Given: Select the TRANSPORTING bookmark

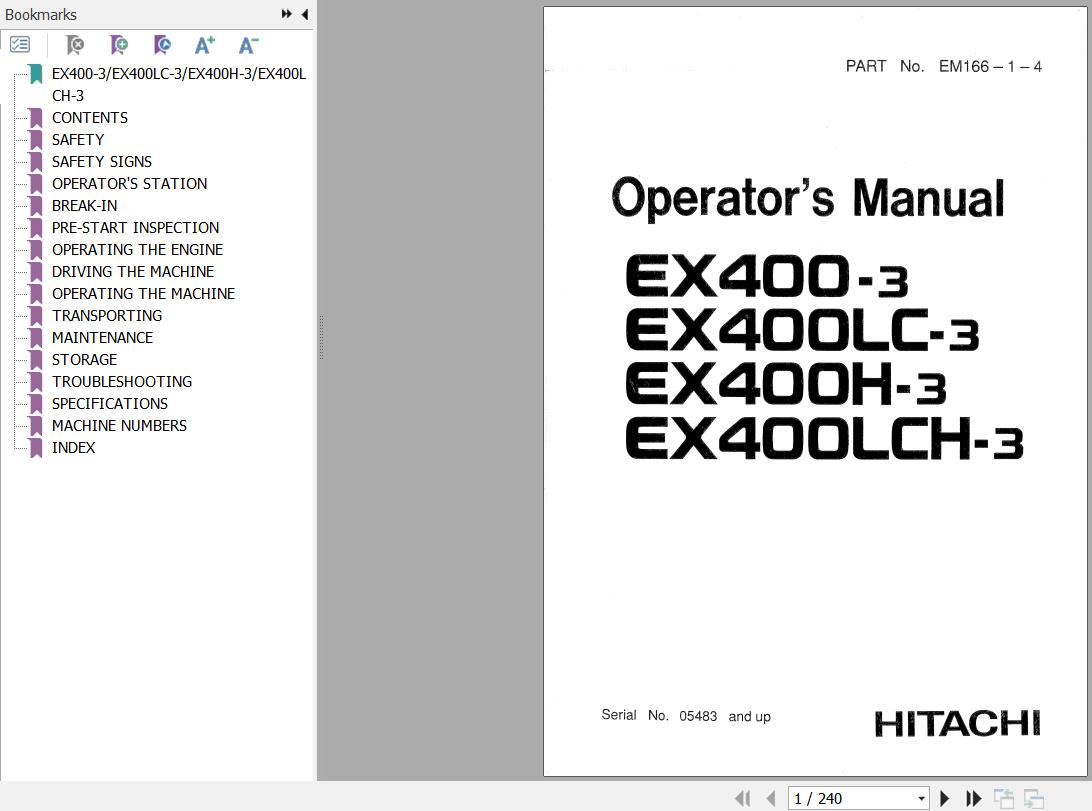Looking at the screenshot, I should 107,316.
